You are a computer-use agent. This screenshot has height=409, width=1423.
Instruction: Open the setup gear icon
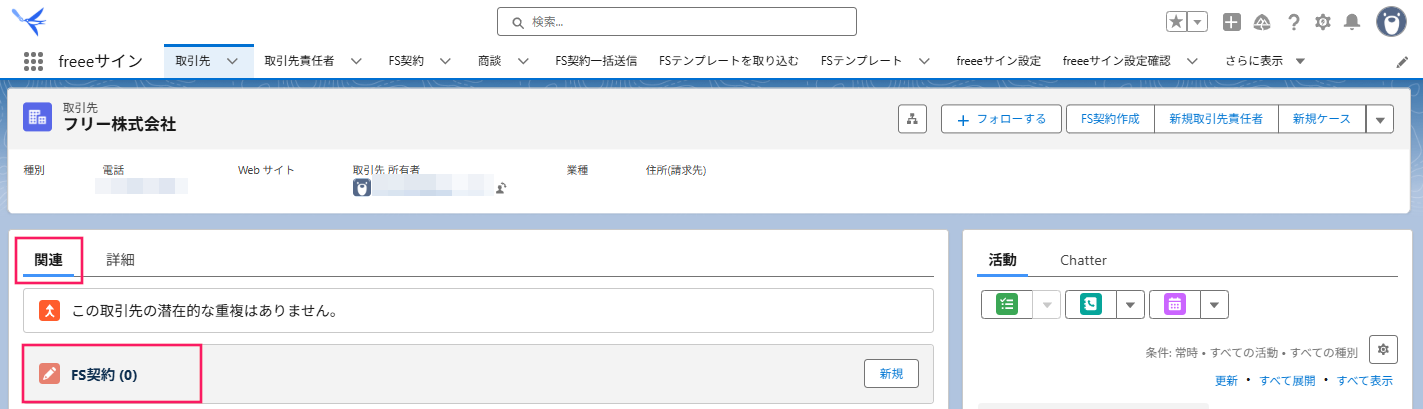click(1323, 22)
